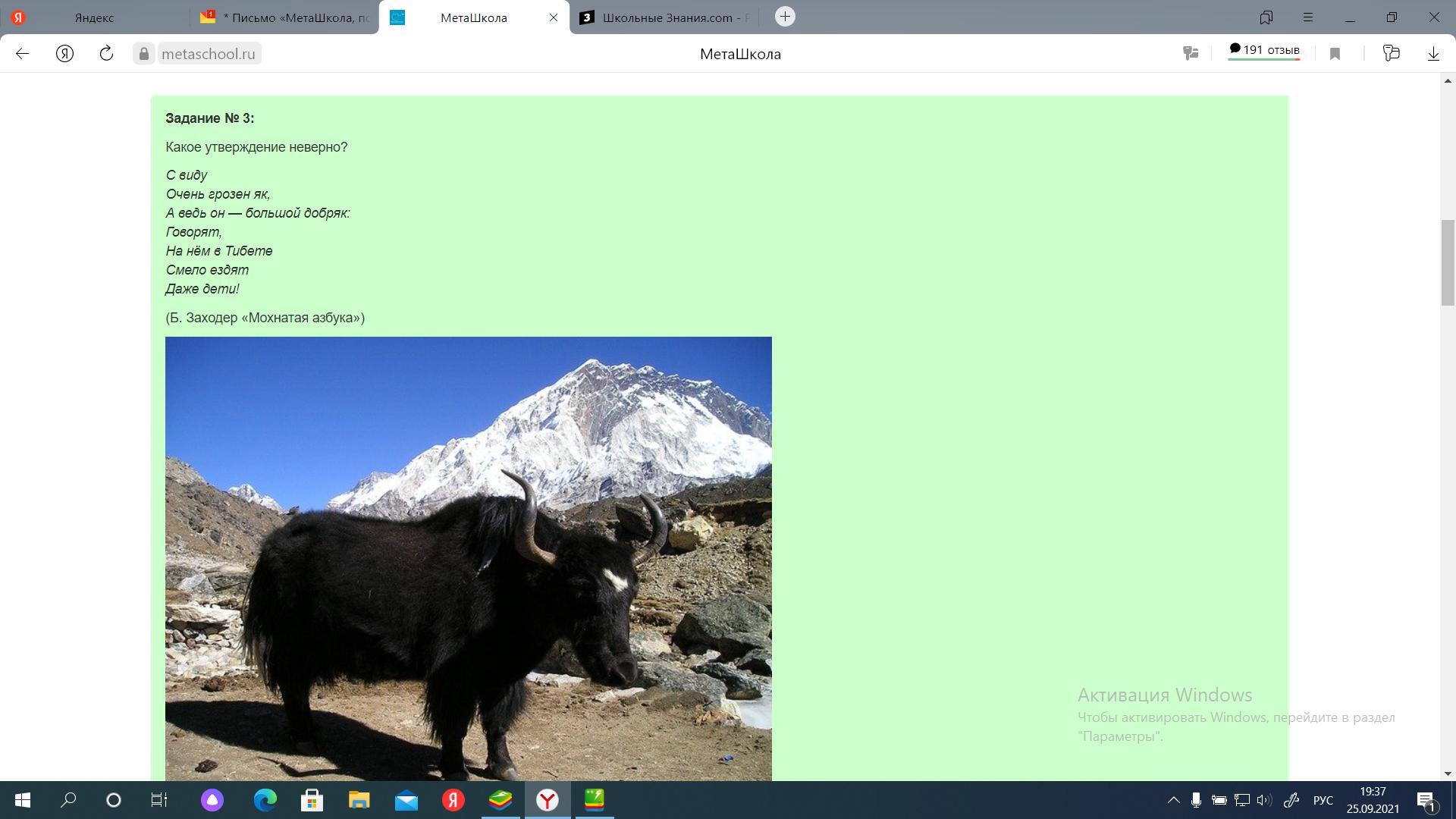This screenshot has width=1456, height=819.
Task: Click scrollbar down arrow
Action: click(1448, 773)
